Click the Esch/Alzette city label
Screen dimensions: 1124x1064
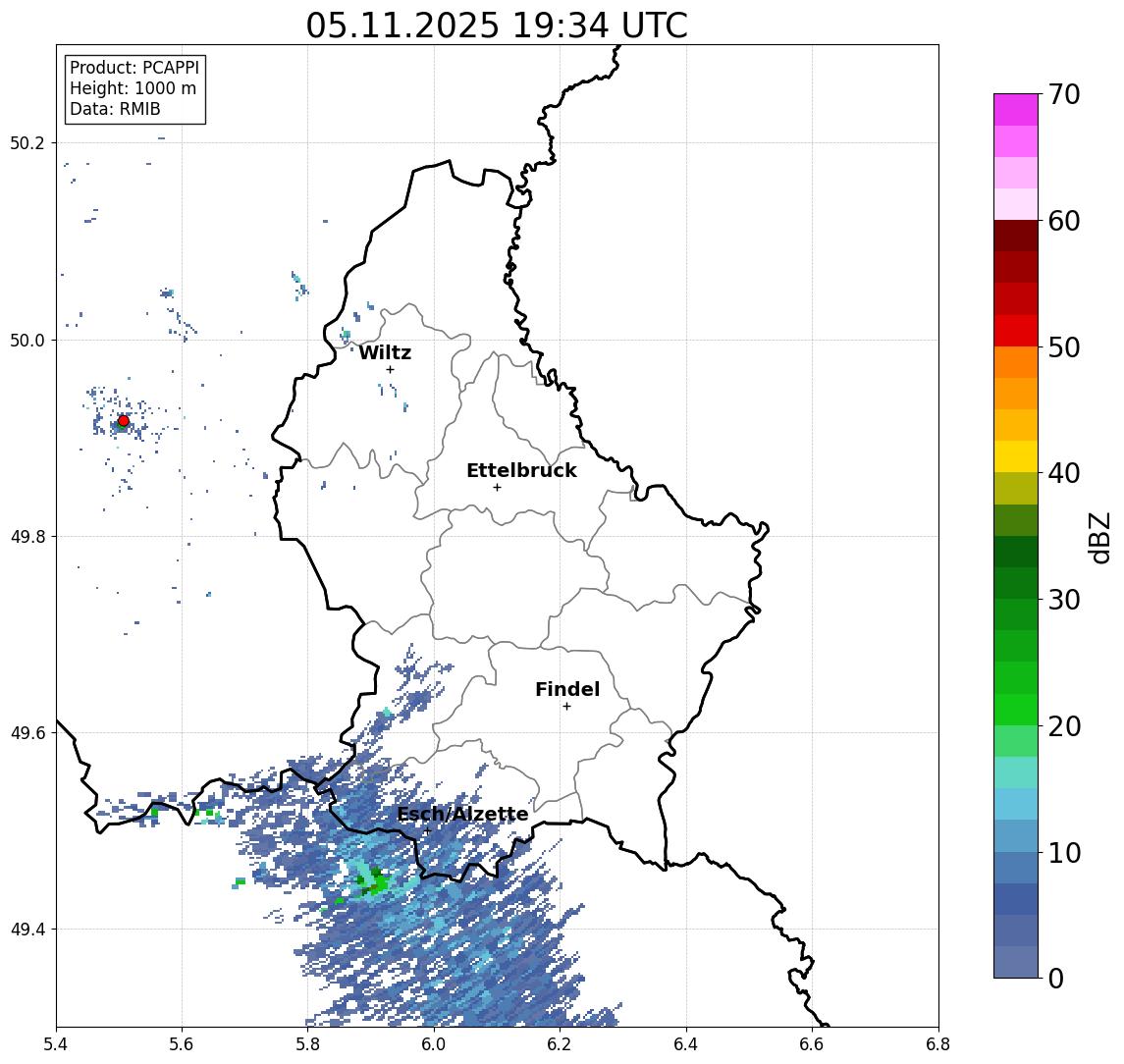[x=462, y=814]
